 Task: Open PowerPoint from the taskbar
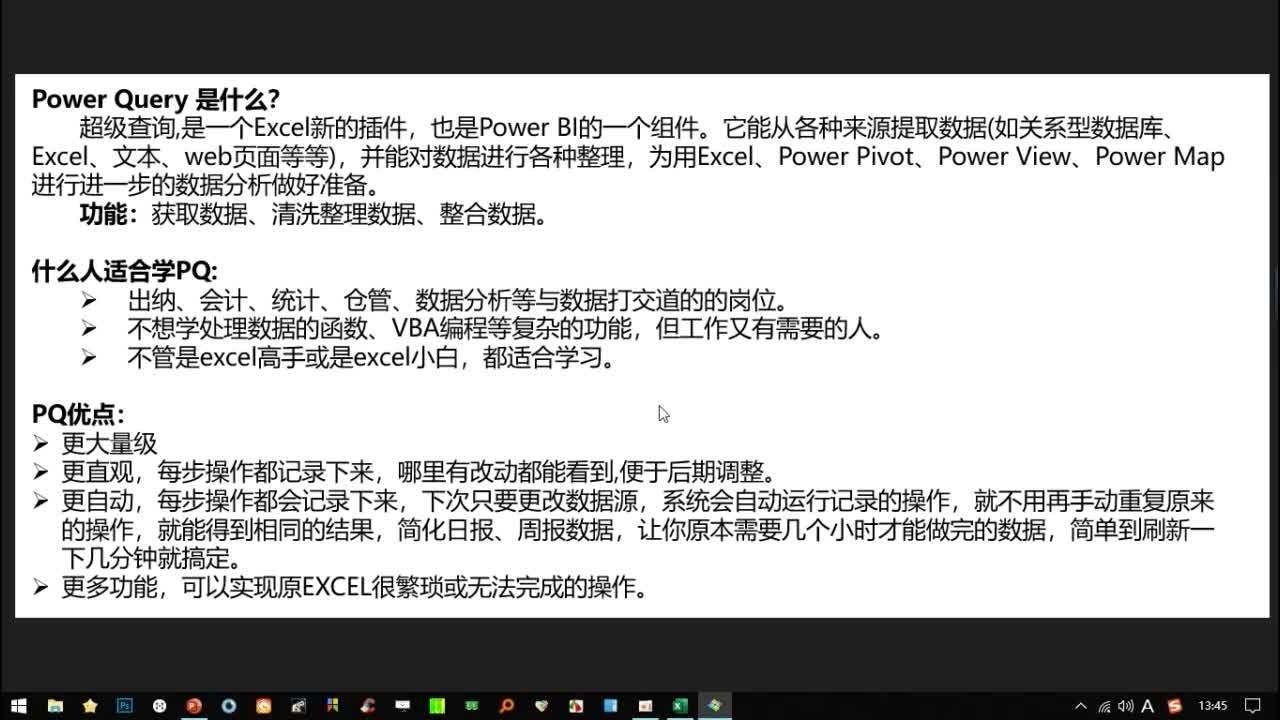tap(194, 705)
